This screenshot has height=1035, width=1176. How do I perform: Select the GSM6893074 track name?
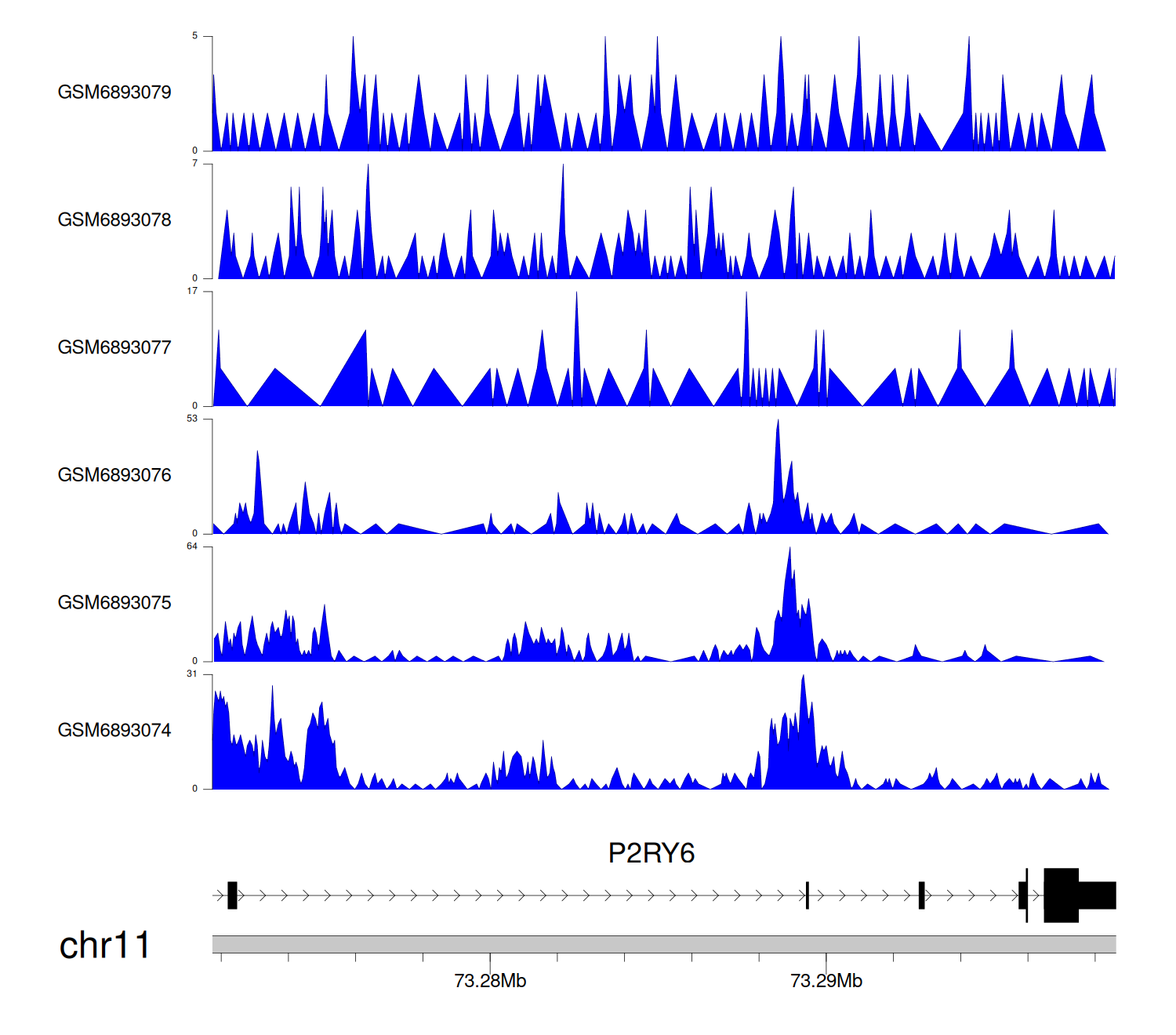click(114, 731)
